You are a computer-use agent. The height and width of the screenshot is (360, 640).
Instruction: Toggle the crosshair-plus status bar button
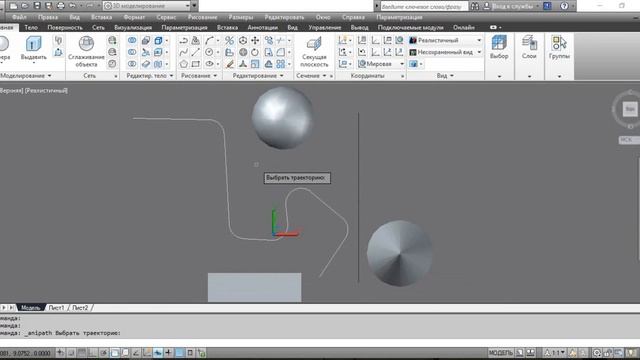point(168,353)
